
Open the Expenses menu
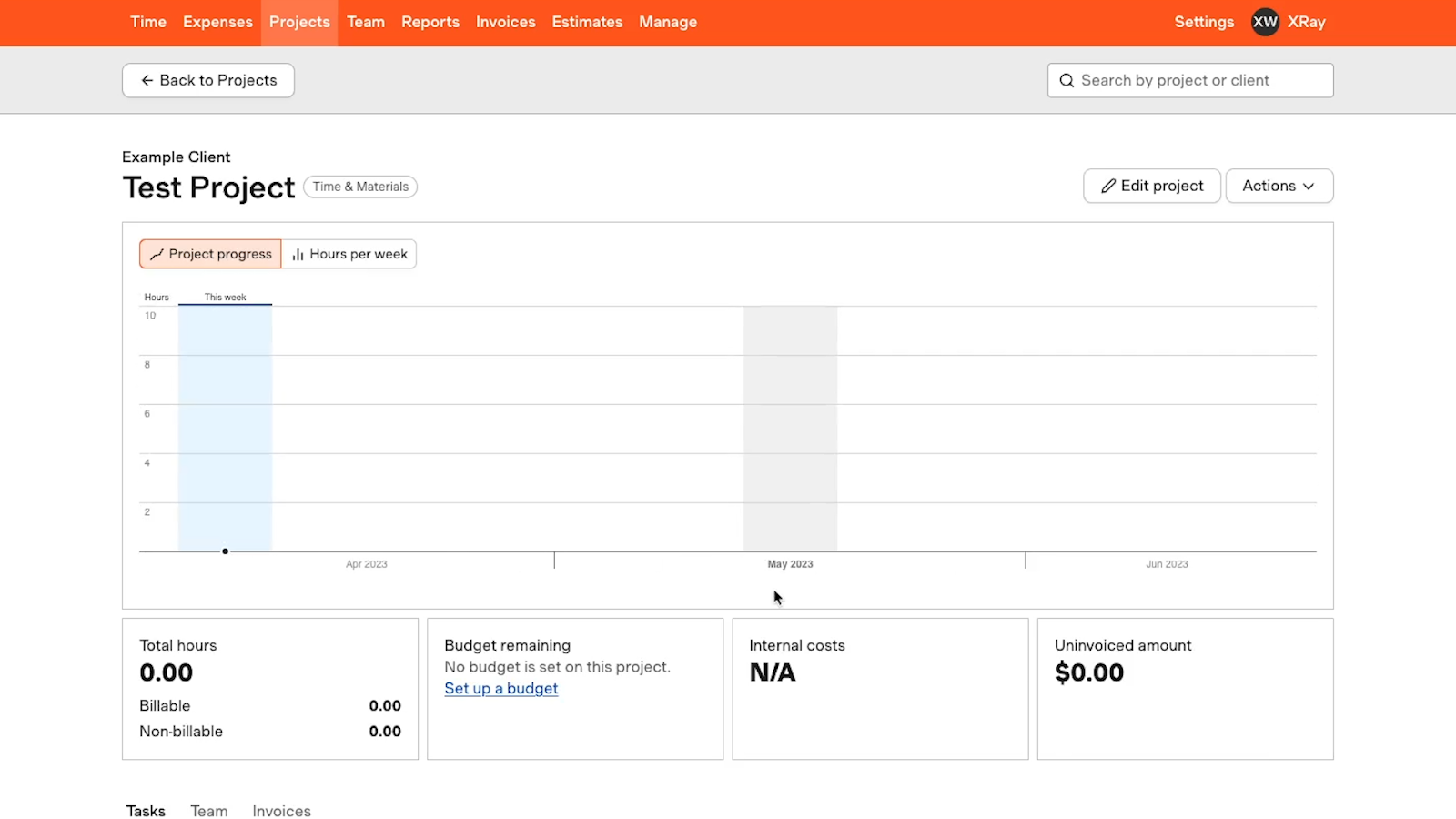point(217,22)
